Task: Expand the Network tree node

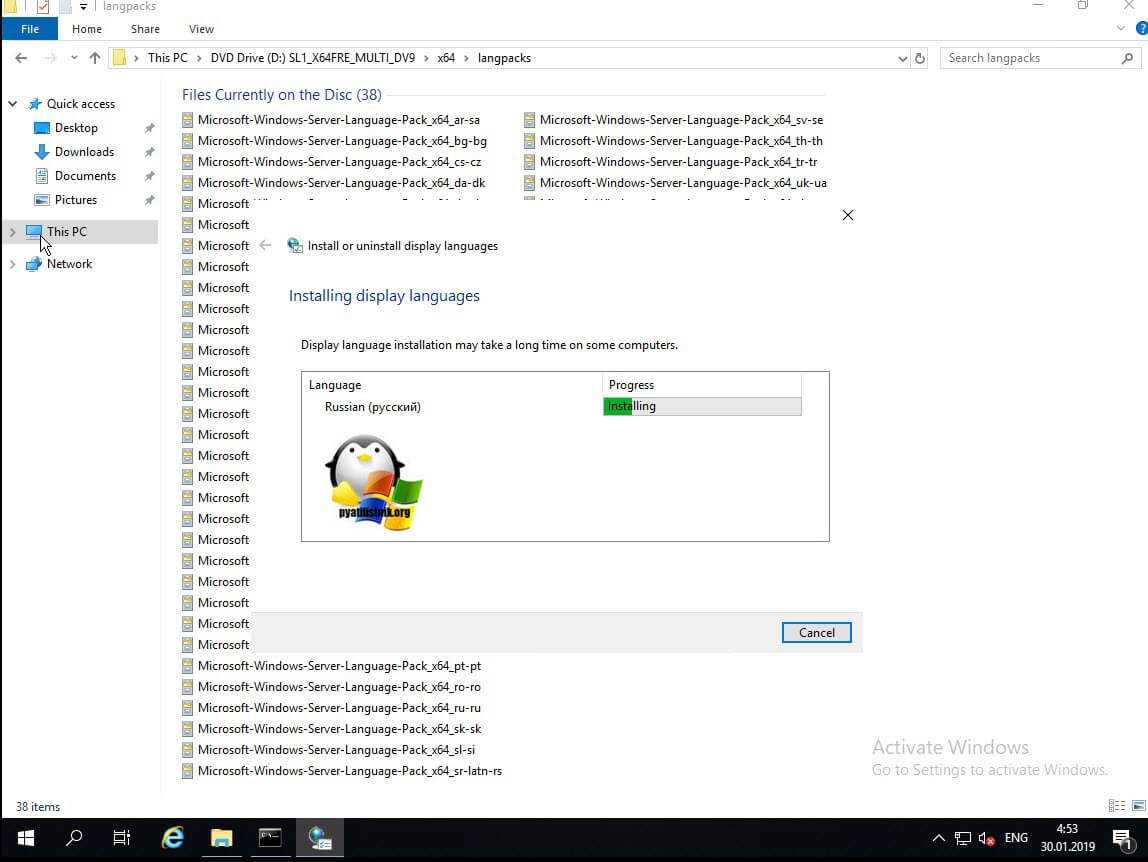Action: [13, 264]
